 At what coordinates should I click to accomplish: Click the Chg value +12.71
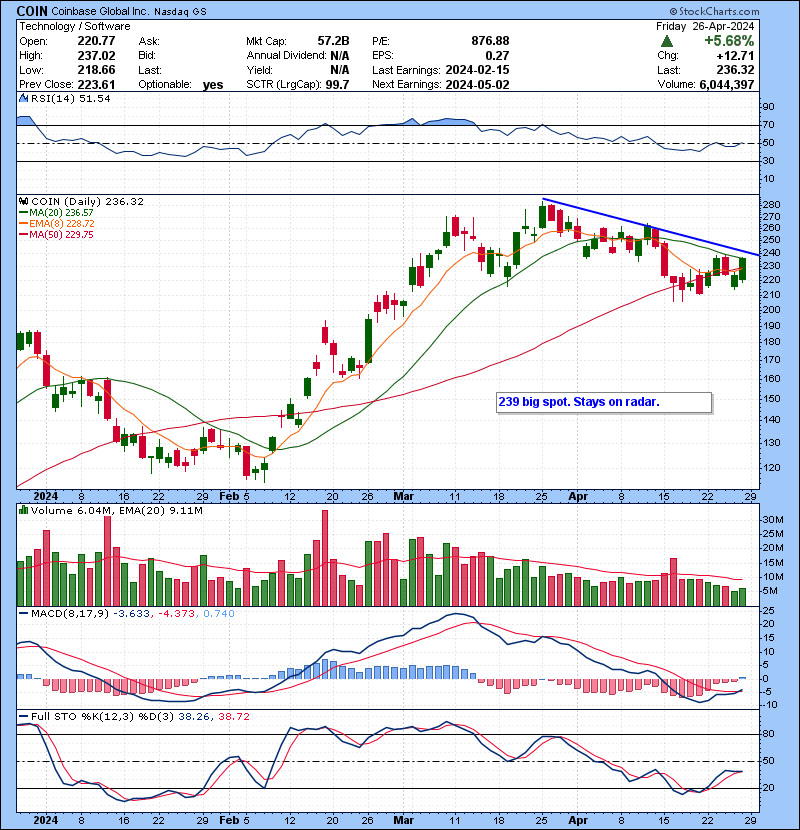click(x=735, y=56)
